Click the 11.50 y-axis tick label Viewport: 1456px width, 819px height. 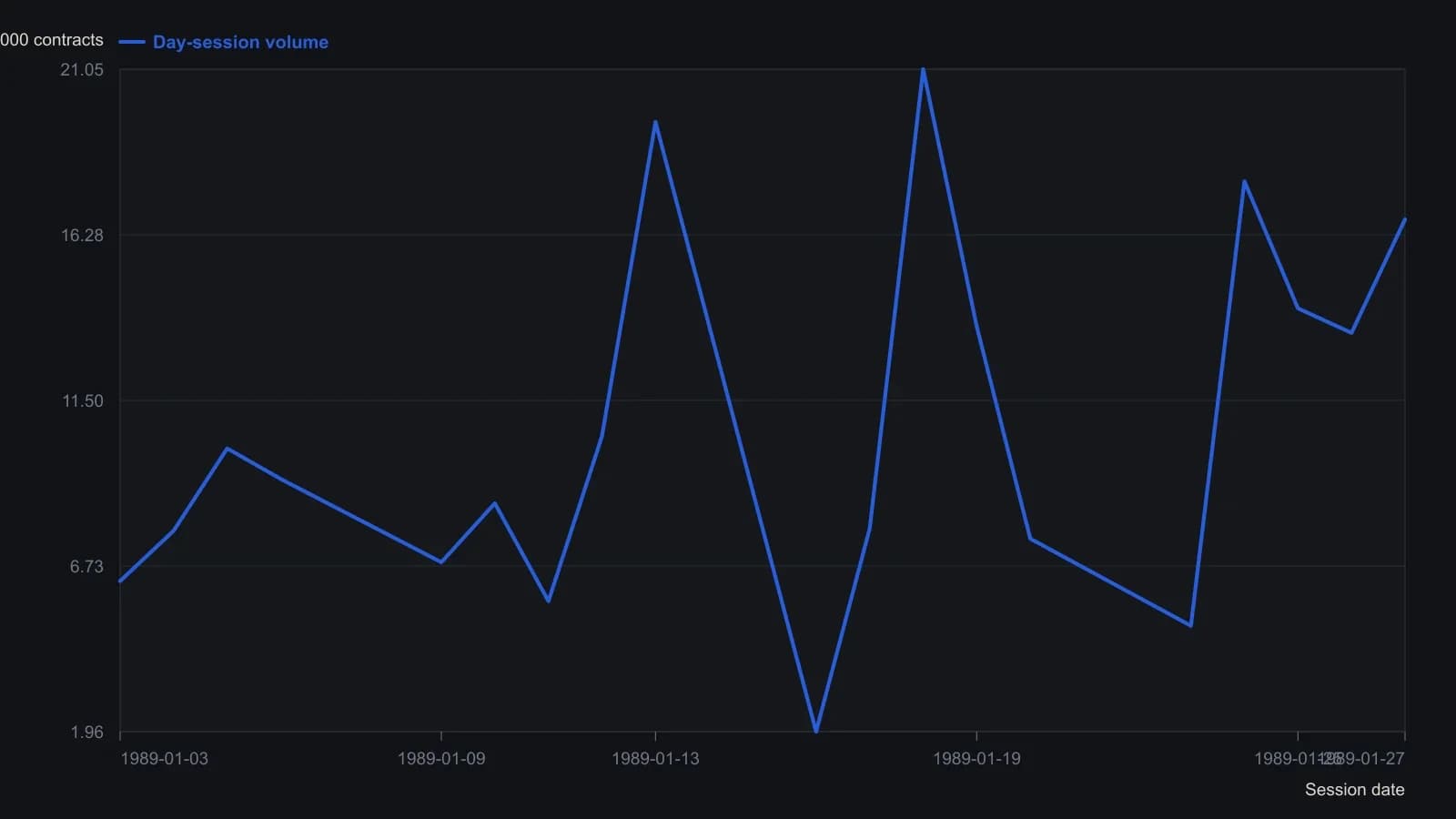point(83,401)
